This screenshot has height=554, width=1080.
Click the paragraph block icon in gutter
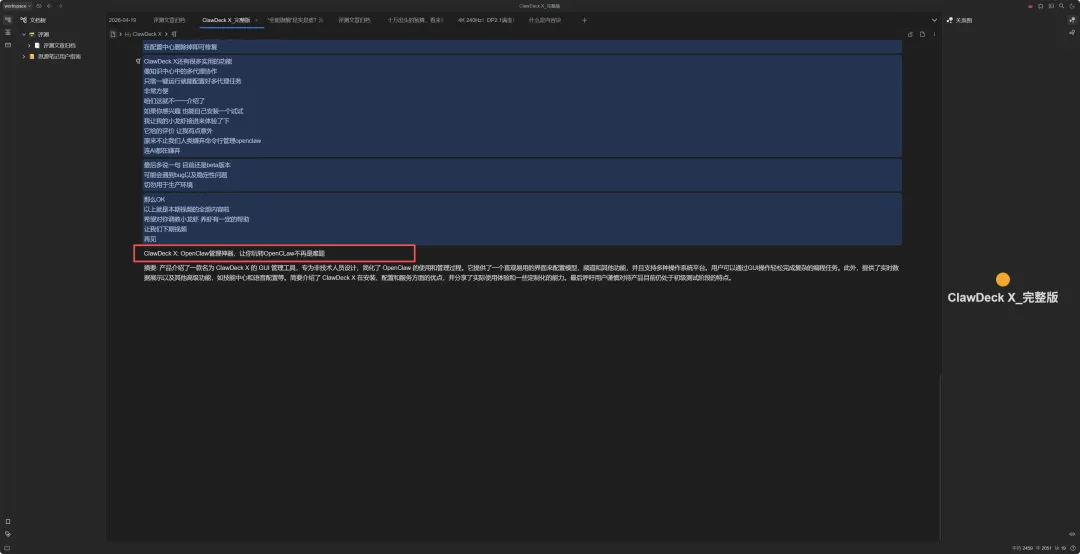(x=138, y=61)
